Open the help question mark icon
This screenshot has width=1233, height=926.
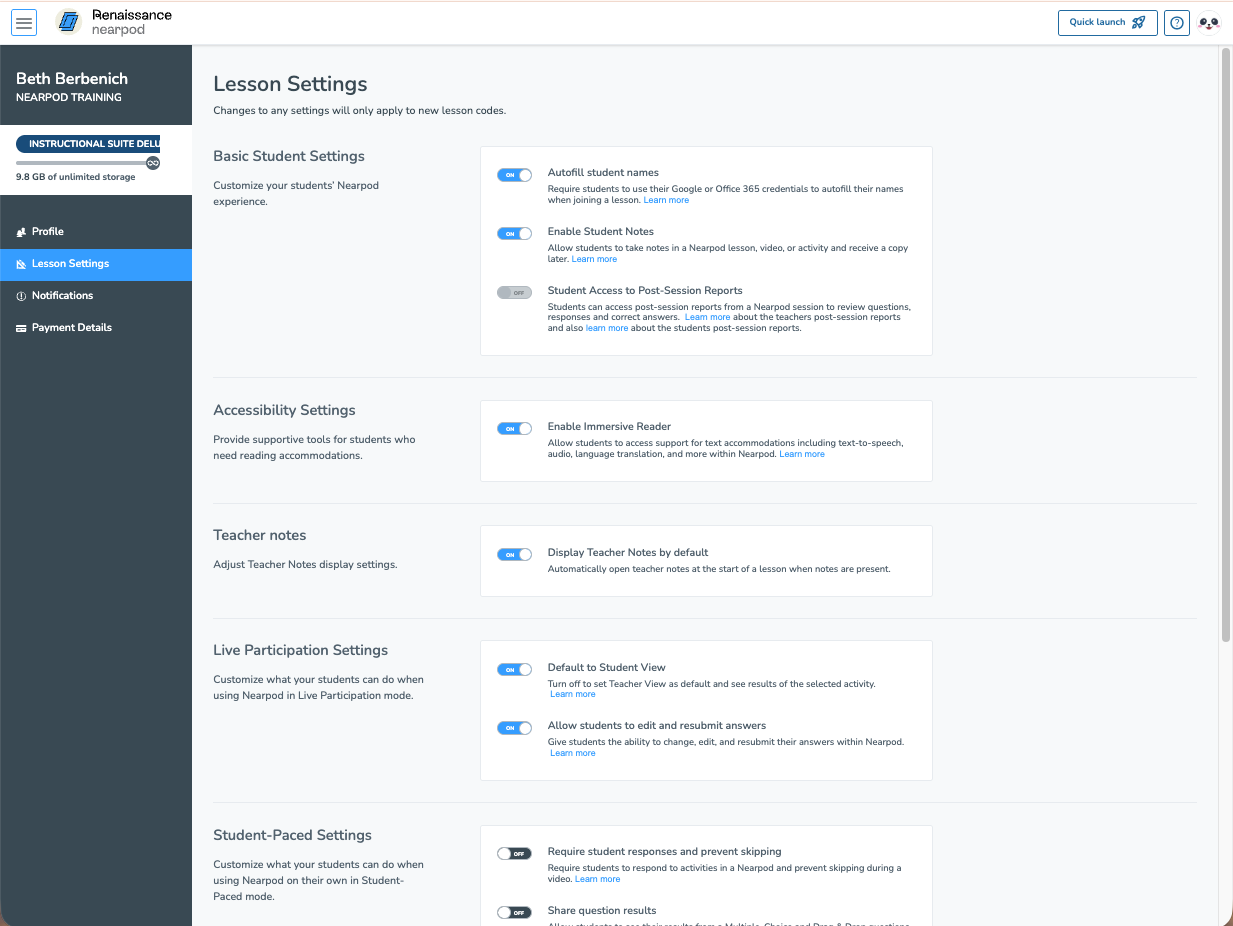(1177, 22)
